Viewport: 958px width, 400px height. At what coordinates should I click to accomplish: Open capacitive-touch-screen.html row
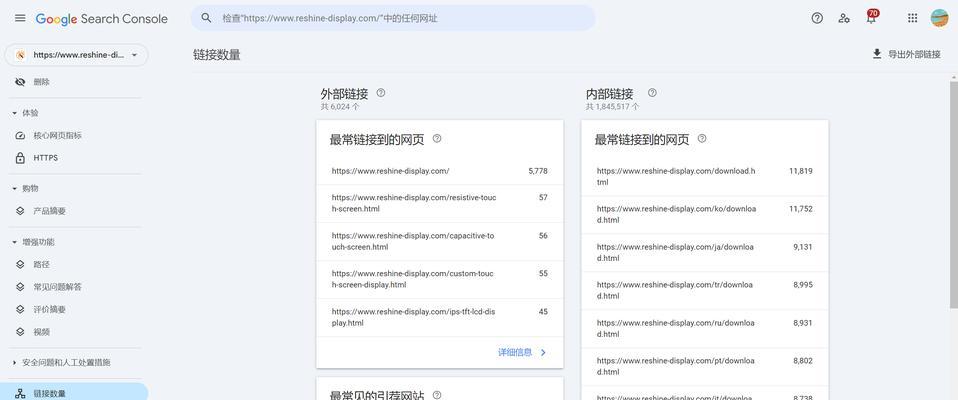pyautogui.click(x=439, y=241)
